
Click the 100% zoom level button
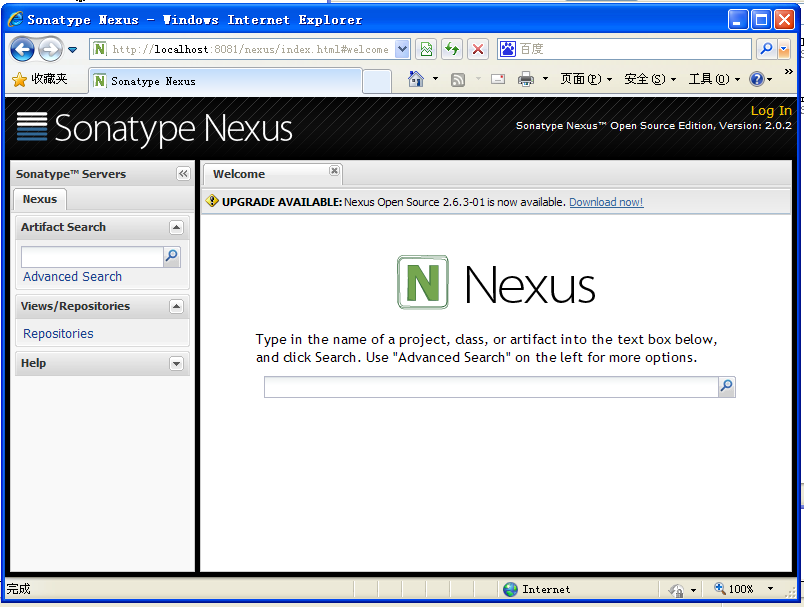[734, 589]
